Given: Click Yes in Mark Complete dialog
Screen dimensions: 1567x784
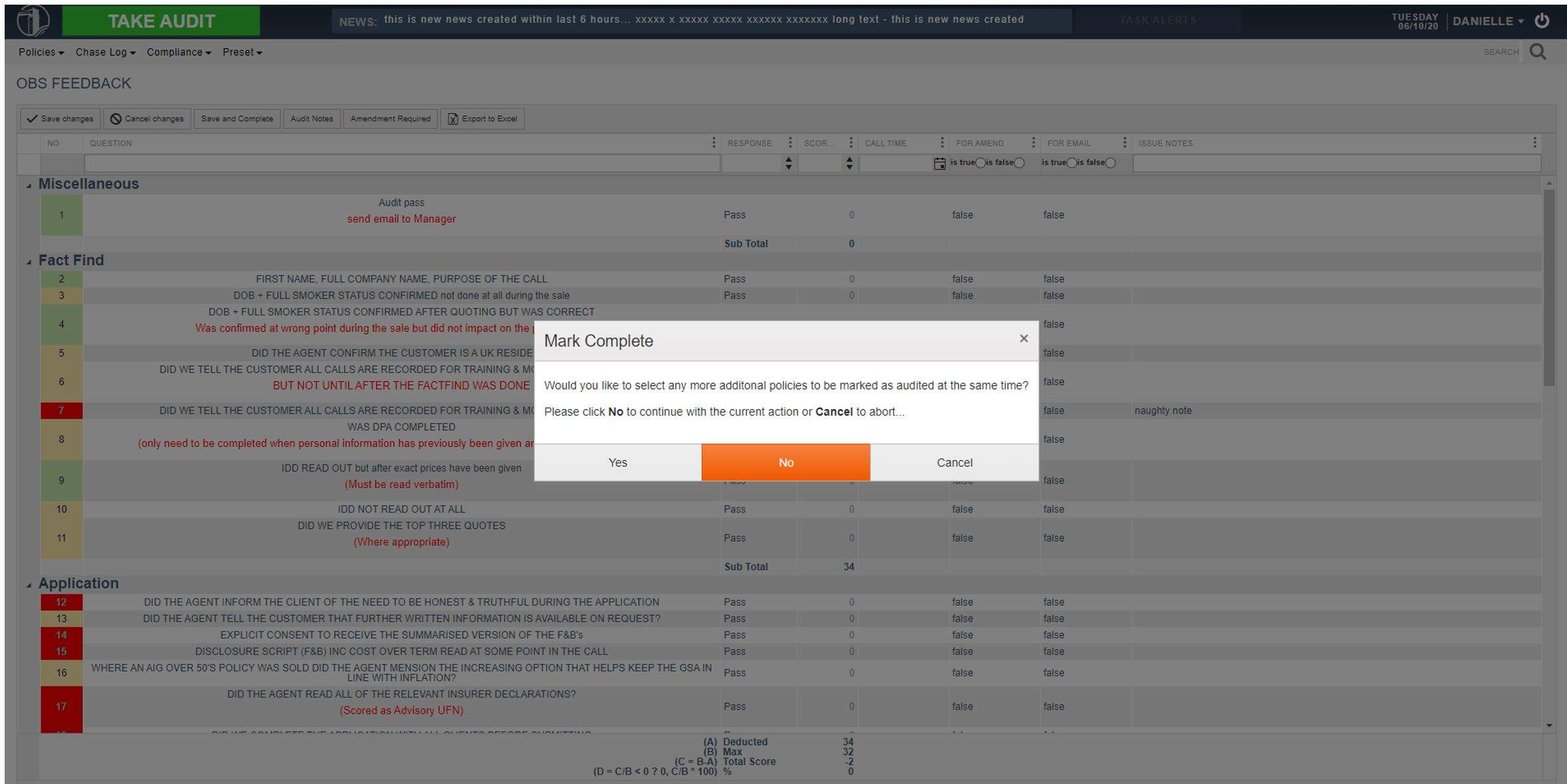Looking at the screenshot, I should coord(618,463).
